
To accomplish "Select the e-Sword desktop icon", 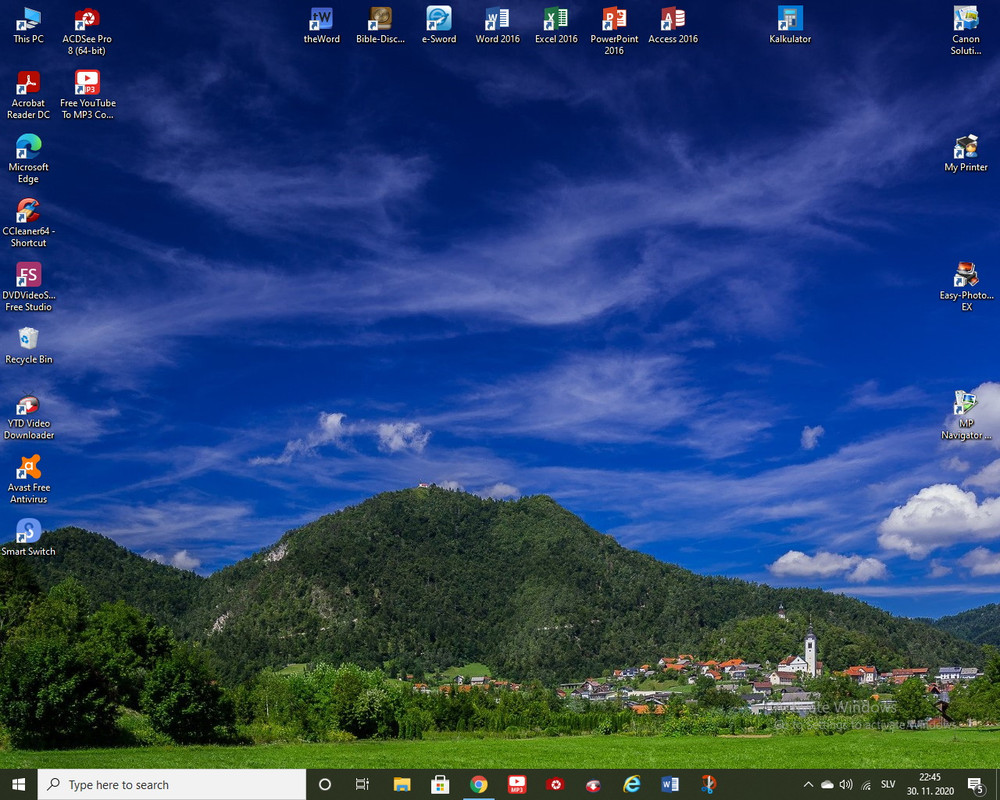I will [439, 26].
